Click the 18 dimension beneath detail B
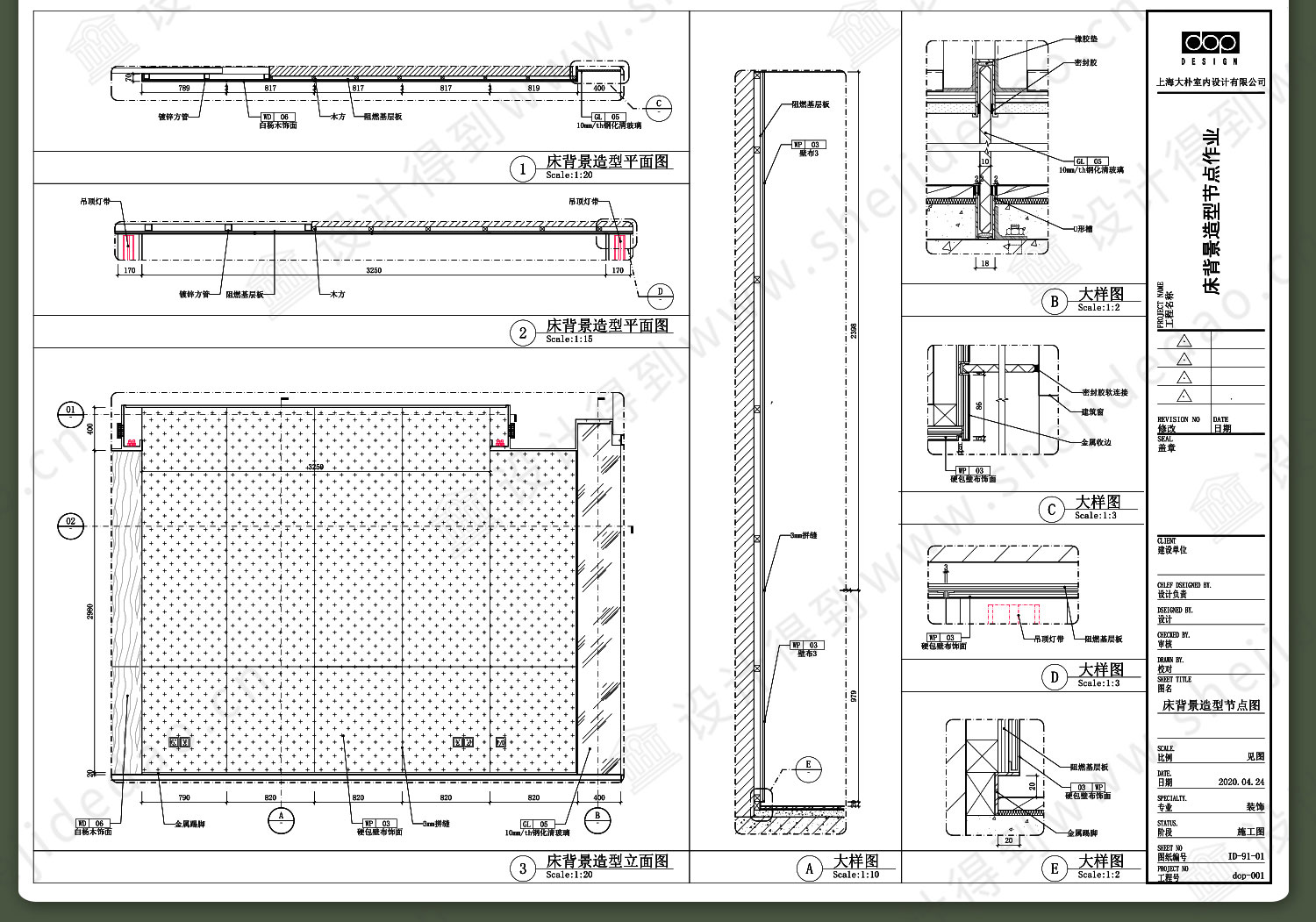This screenshot has width=1316, height=922. click(x=984, y=263)
